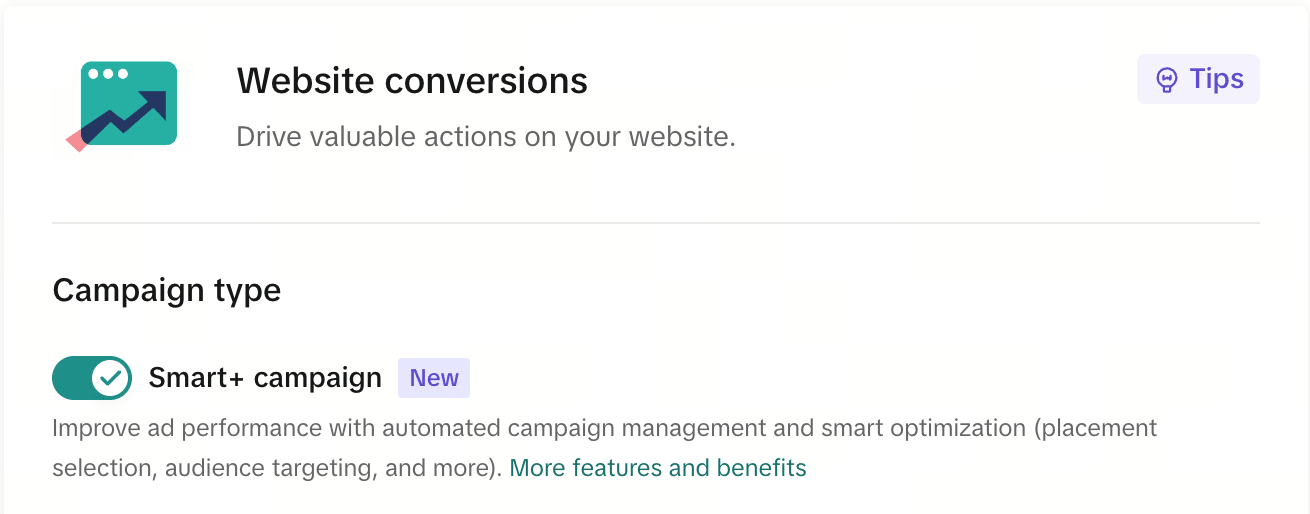
Task: Open the Tips panel
Action: pos(1198,80)
